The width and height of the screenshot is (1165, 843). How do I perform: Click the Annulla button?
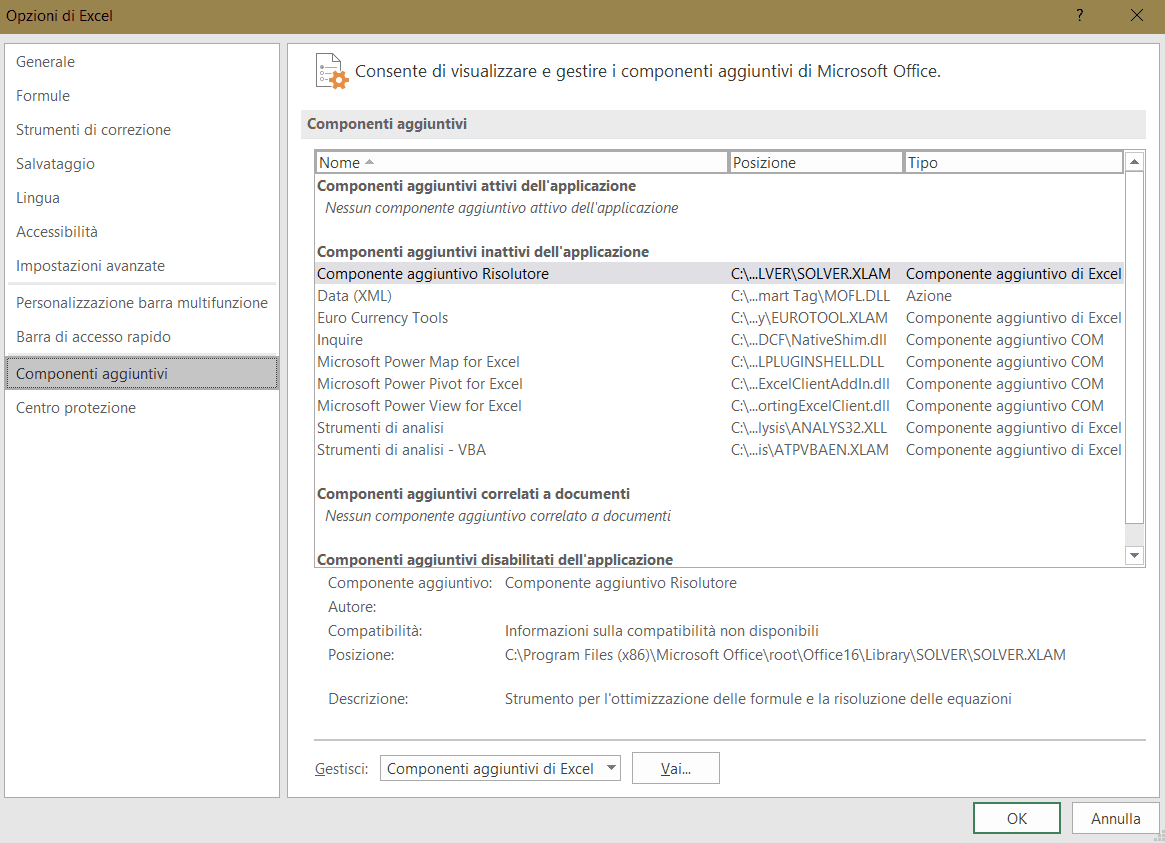(x=1115, y=818)
